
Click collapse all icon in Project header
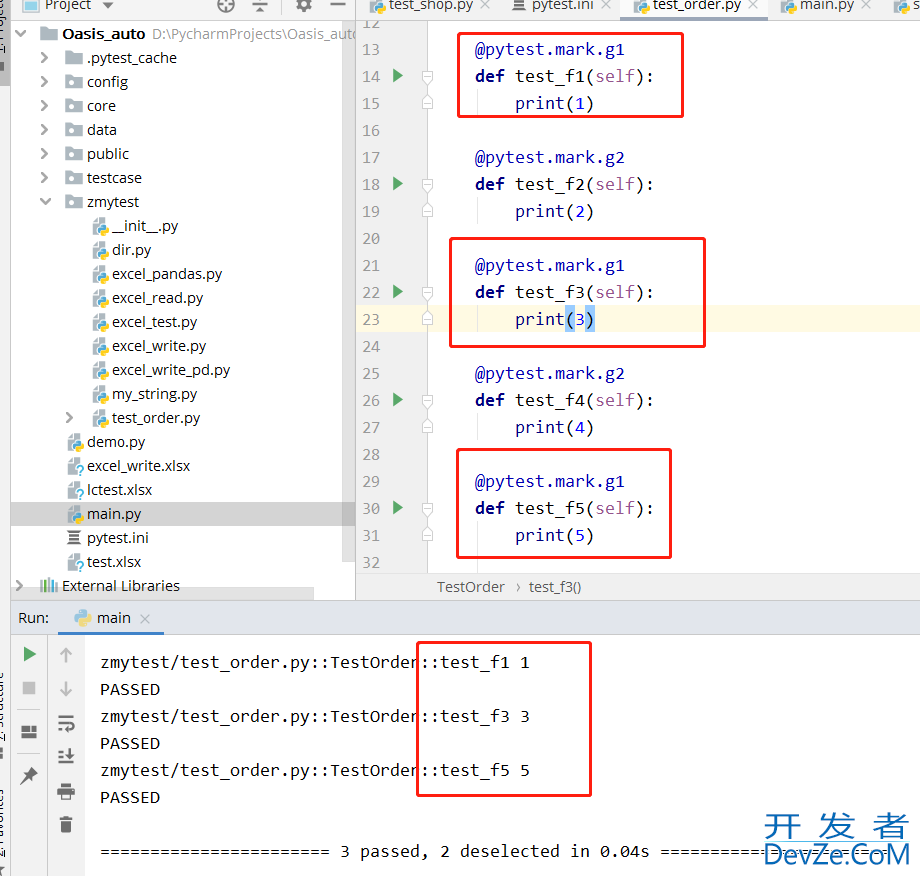[x=260, y=6]
